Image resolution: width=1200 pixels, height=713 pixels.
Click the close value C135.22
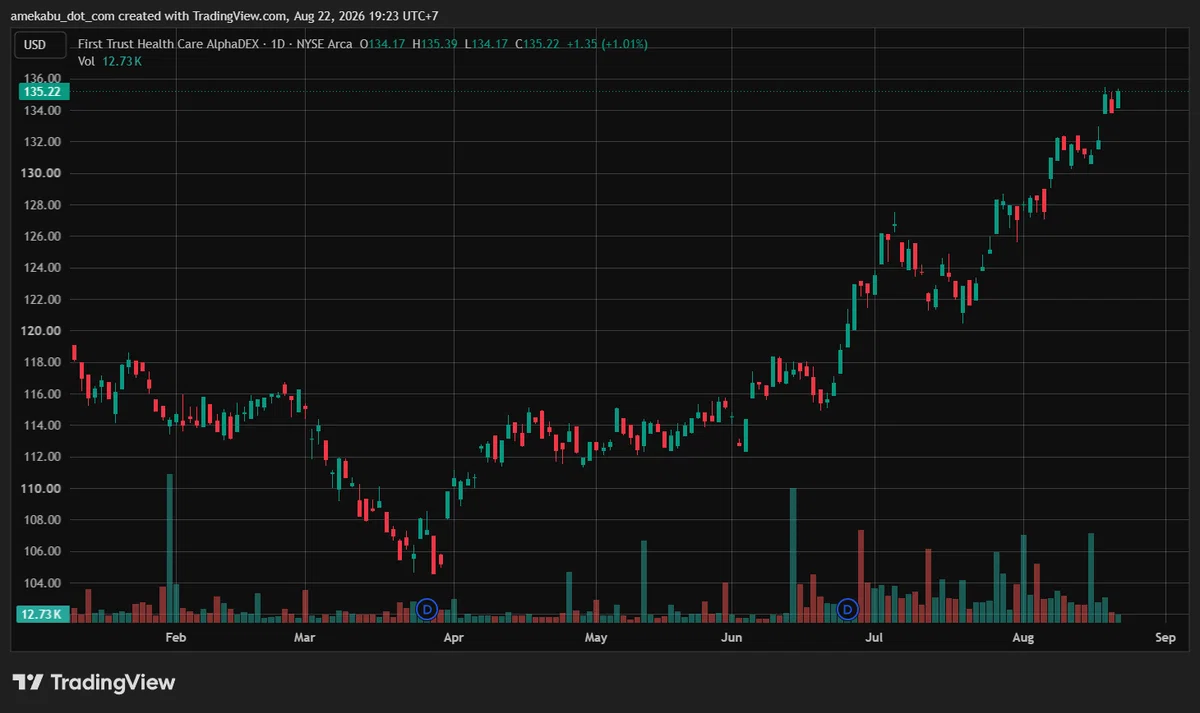(x=537, y=44)
